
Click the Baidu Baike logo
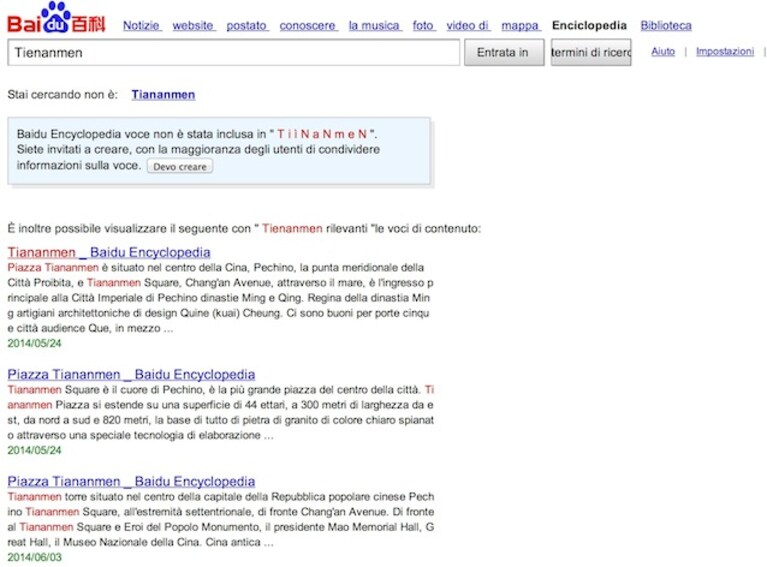(x=56, y=18)
